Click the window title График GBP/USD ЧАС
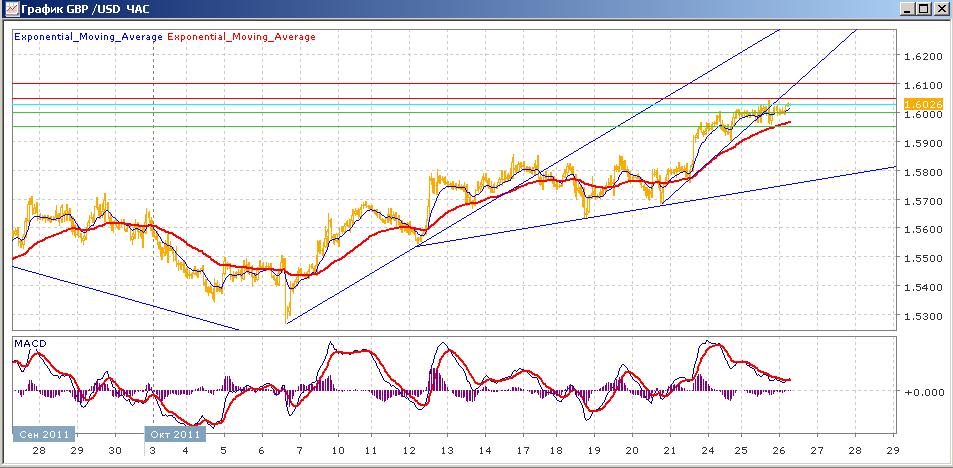 click(85, 9)
